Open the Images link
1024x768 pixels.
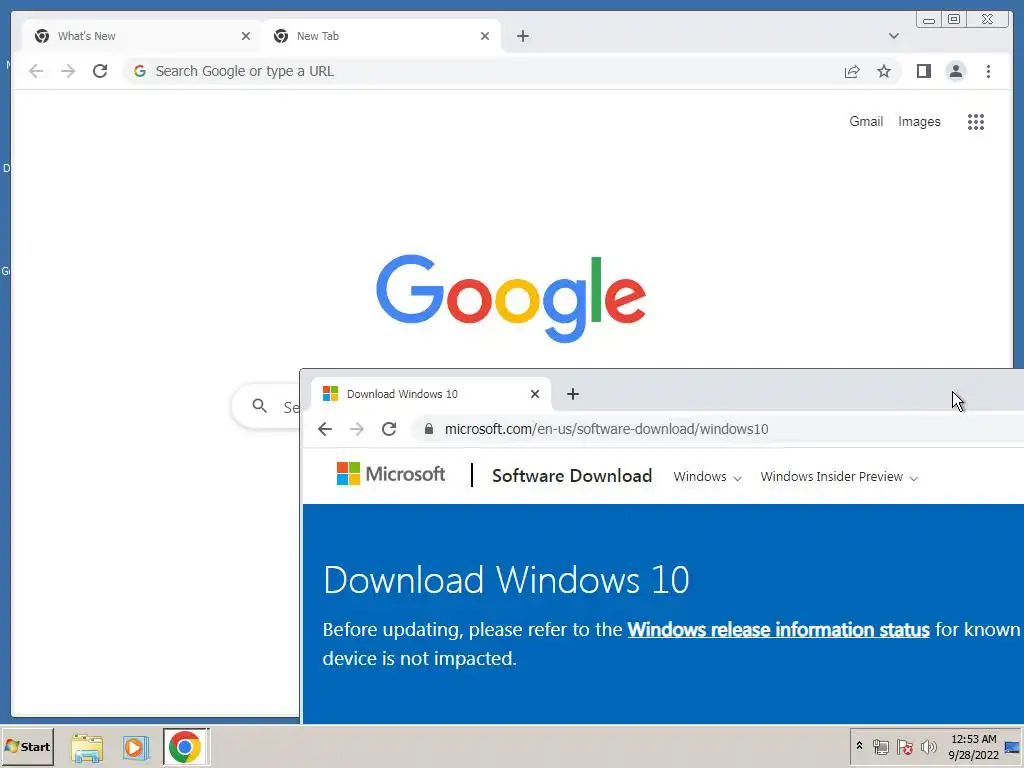pyautogui.click(x=919, y=121)
